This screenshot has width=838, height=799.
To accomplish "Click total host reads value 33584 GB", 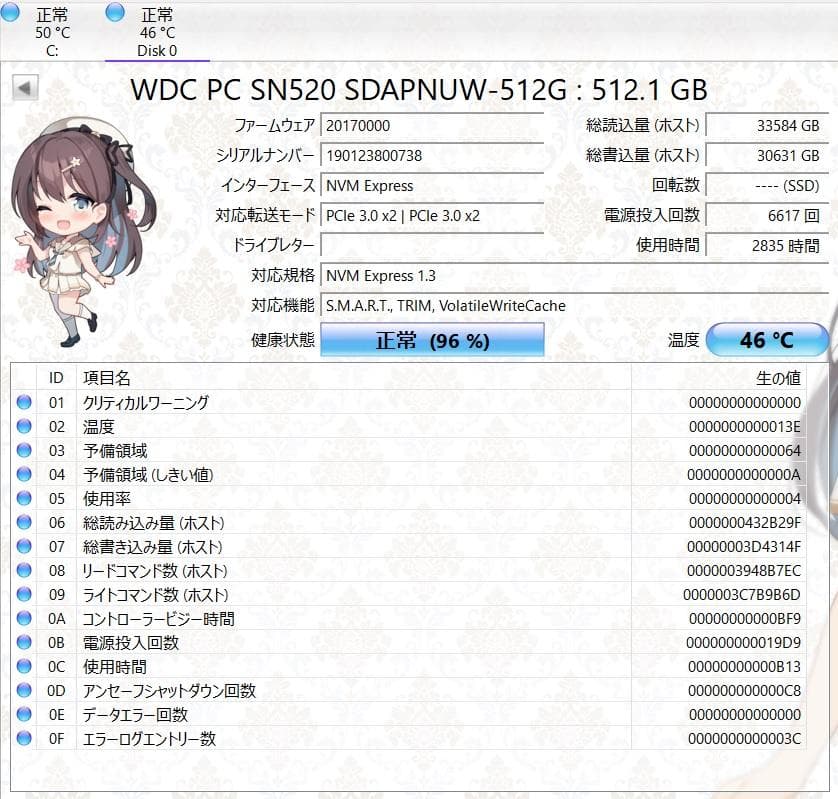I will point(767,126).
